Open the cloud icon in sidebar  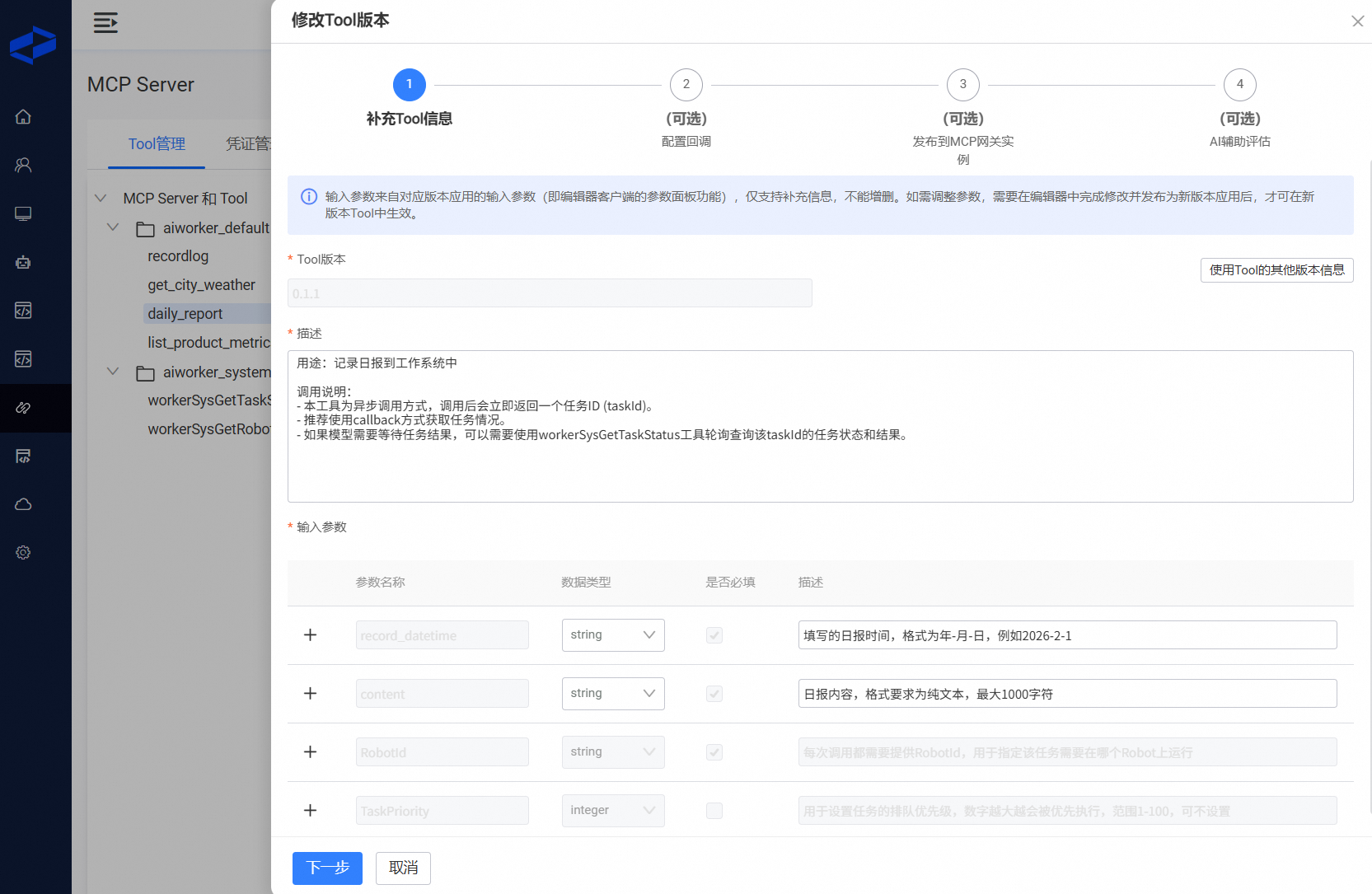coord(23,504)
